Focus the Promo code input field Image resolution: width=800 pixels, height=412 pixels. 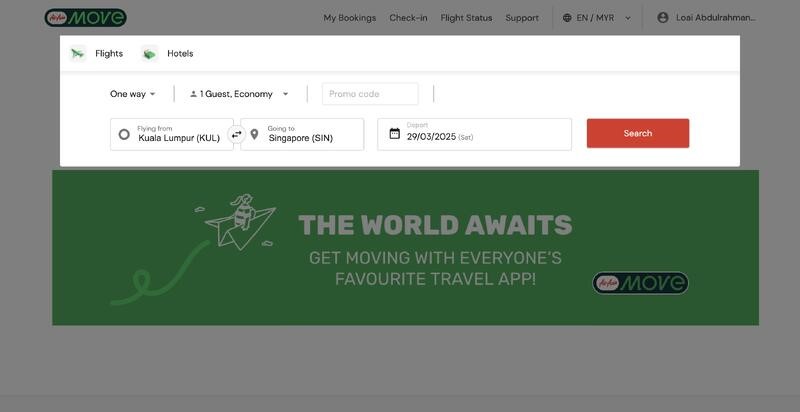(370, 94)
